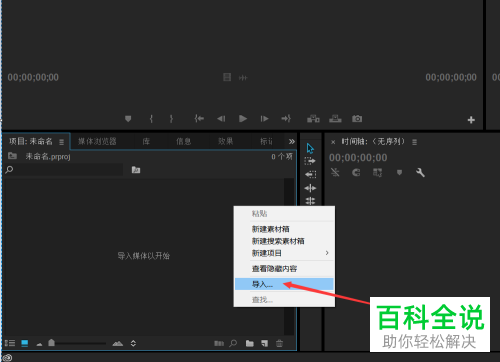The width and height of the screenshot is (500, 362).
Task: Choose the Track Select Backward tool
Action: 310,174
